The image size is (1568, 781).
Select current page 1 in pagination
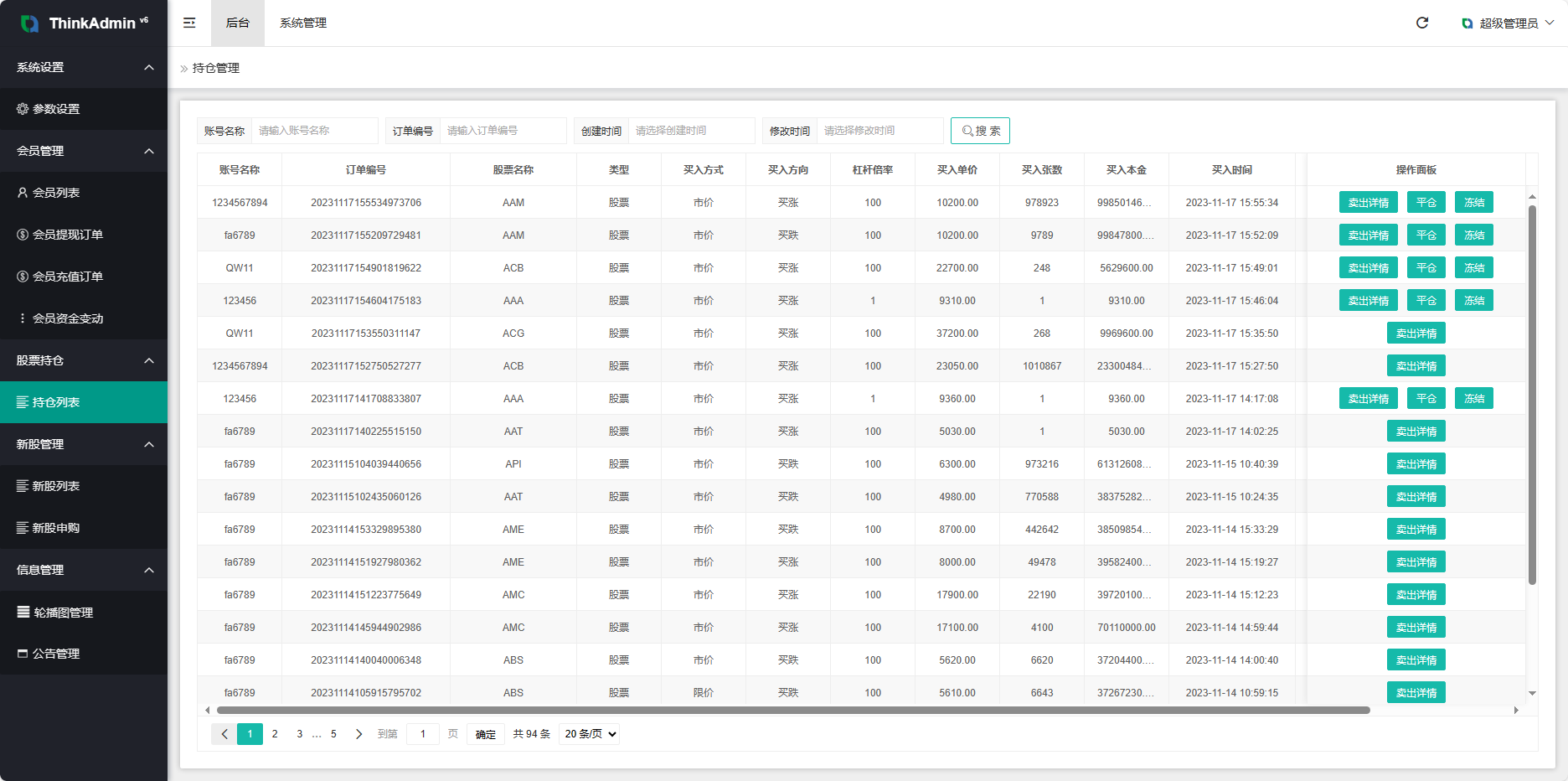(x=250, y=734)
